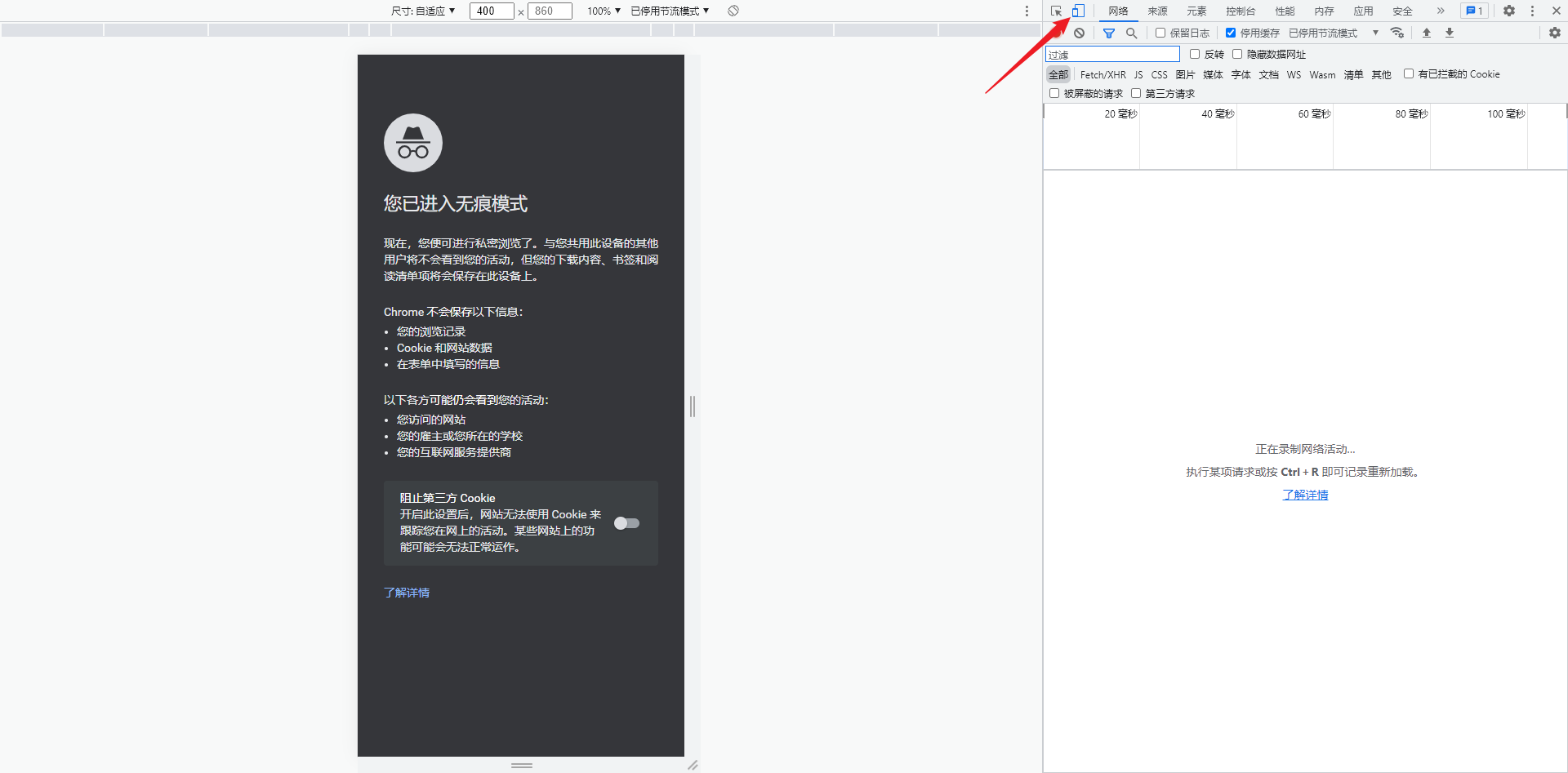The height and width of the screenshot is (773, 1568).
Task: Open device toolbar 已停用节流模式 dropdown
Action: [x=670, y=11]
